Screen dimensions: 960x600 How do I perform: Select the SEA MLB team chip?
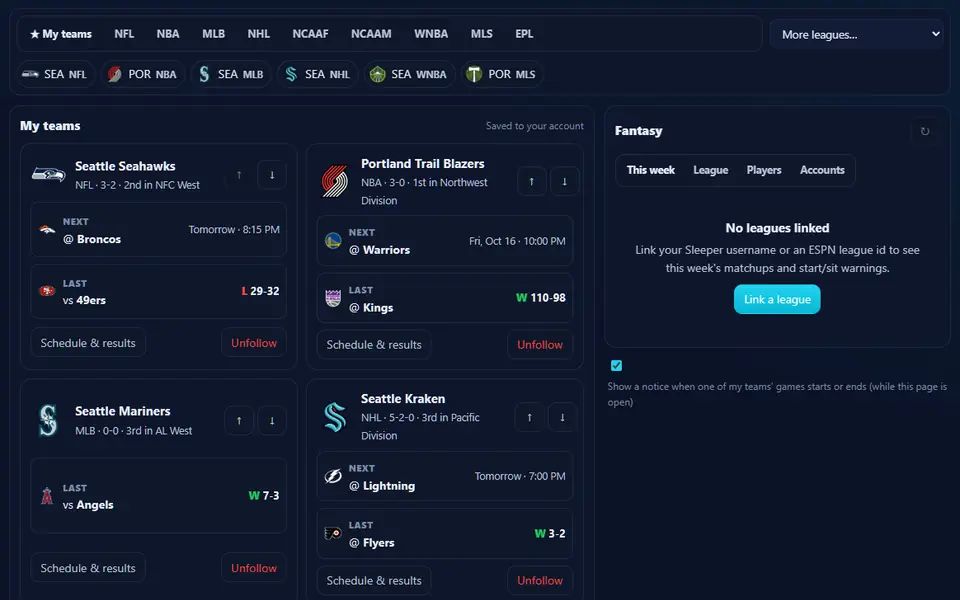[x=231, y=74]
